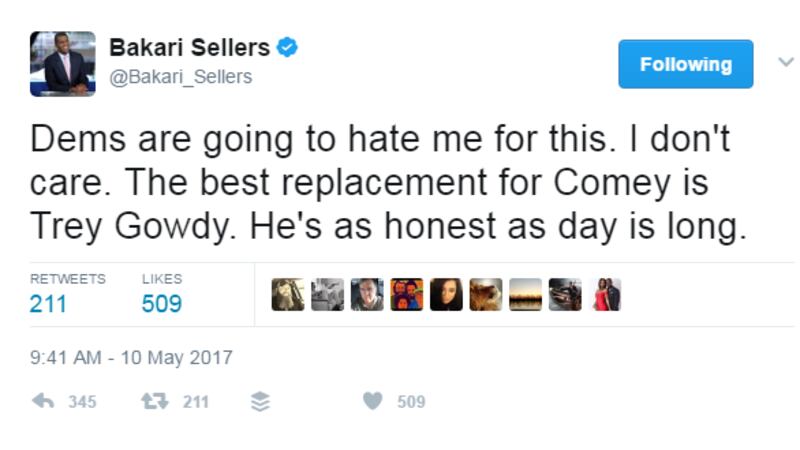Click the last liker avatar in red
800x450 pixels.
click(606, 294)
